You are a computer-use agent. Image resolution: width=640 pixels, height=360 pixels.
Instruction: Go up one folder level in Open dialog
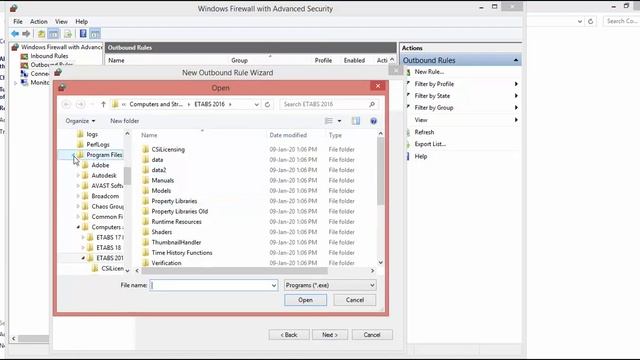pos(103,104)
